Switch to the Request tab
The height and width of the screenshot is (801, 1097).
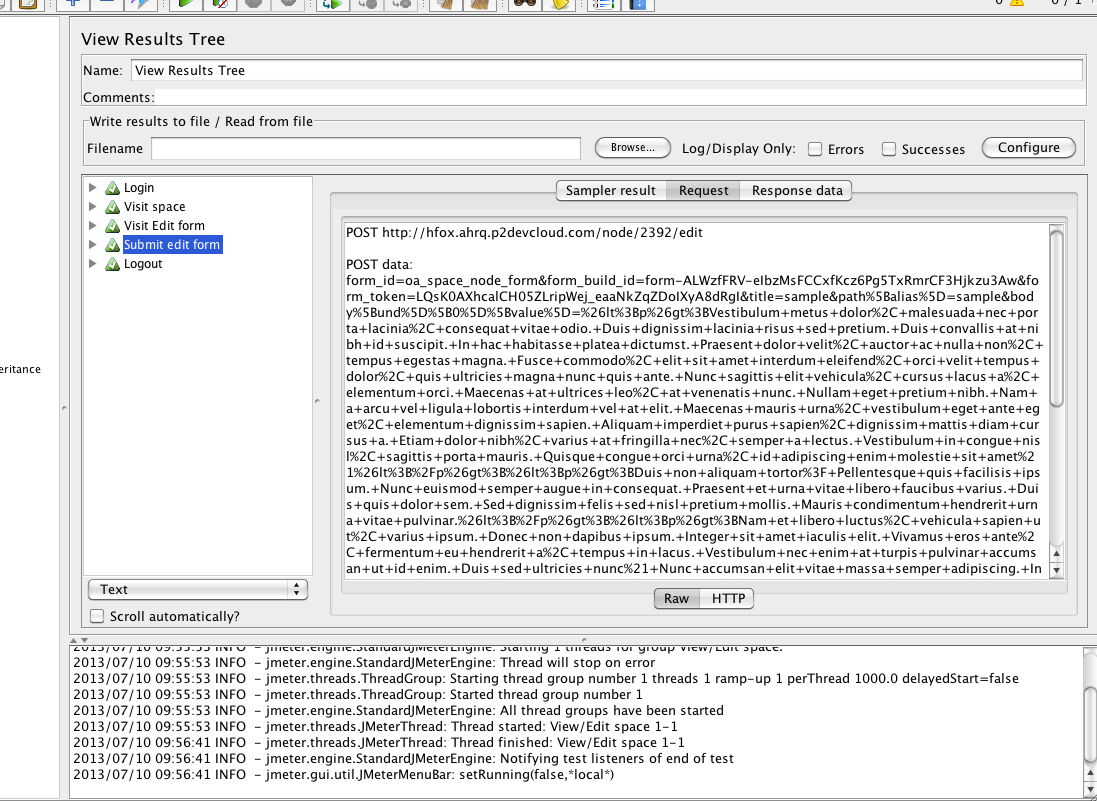pos(703,190)
